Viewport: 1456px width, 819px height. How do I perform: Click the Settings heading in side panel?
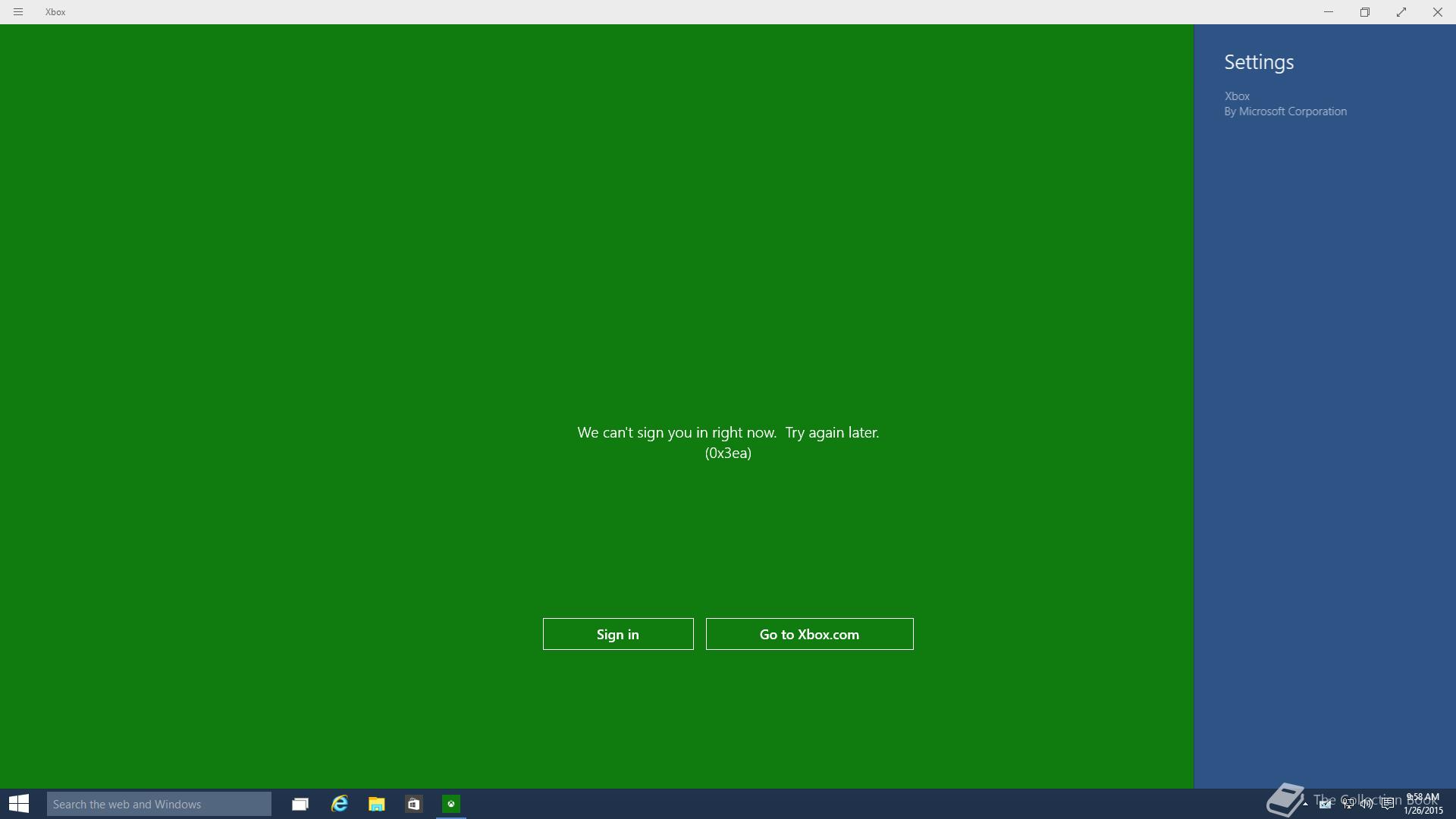[x=1259, y=62]
